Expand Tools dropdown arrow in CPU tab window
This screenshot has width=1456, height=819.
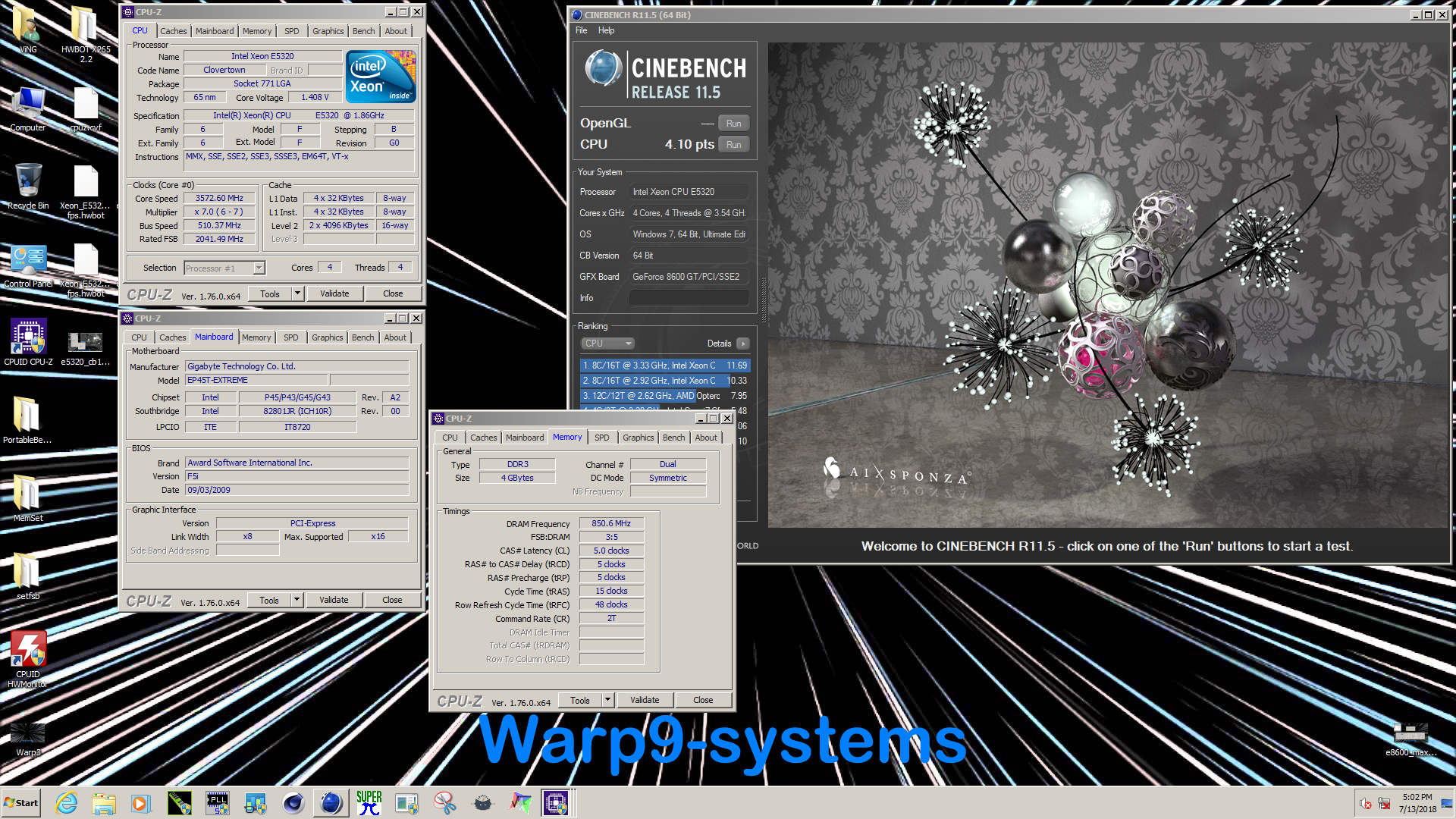pyautogui.click(x=298, y=293)
